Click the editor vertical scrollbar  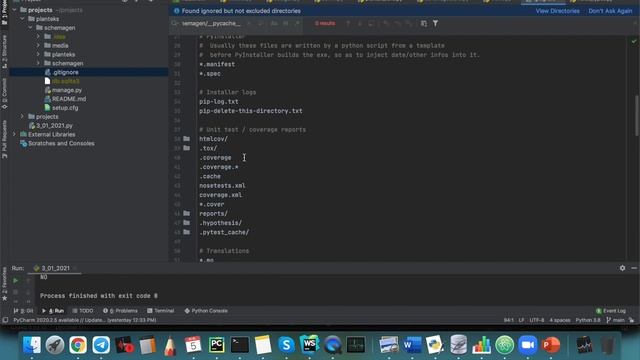tap(636, 116)
